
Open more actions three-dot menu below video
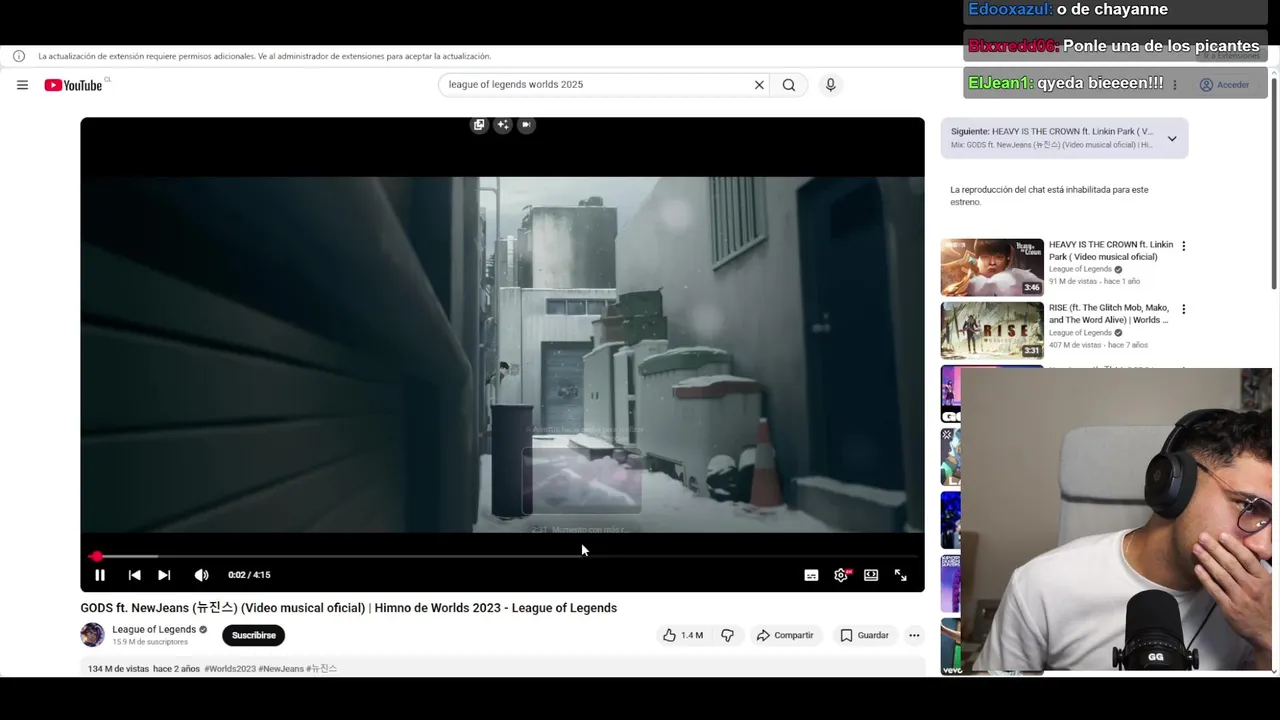tap(914, 635)
